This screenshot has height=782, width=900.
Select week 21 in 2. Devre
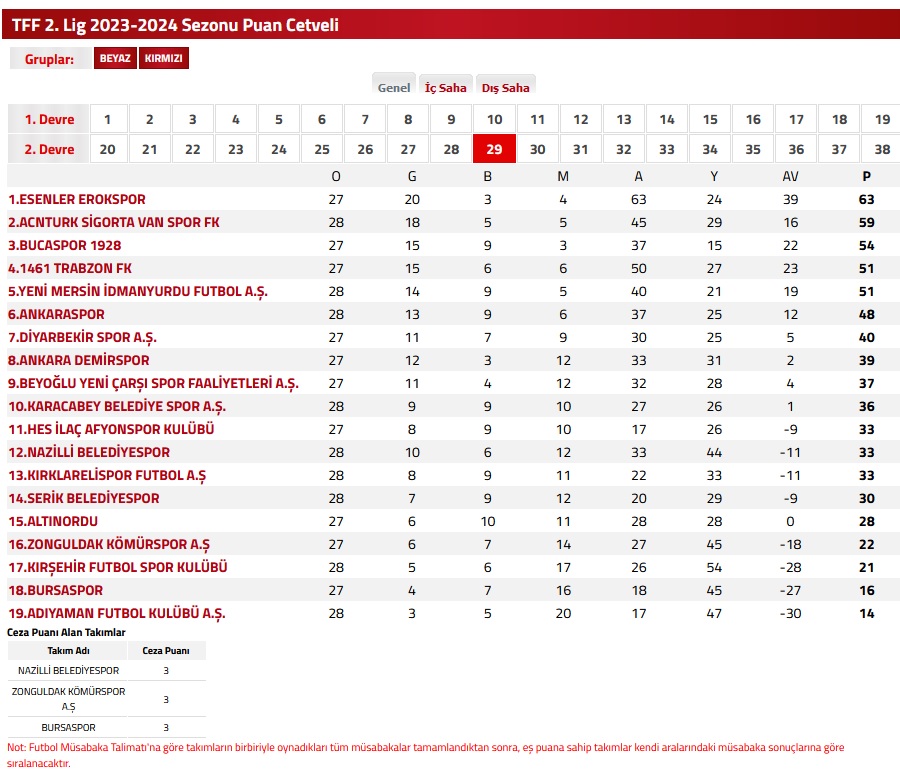point(150,149)
